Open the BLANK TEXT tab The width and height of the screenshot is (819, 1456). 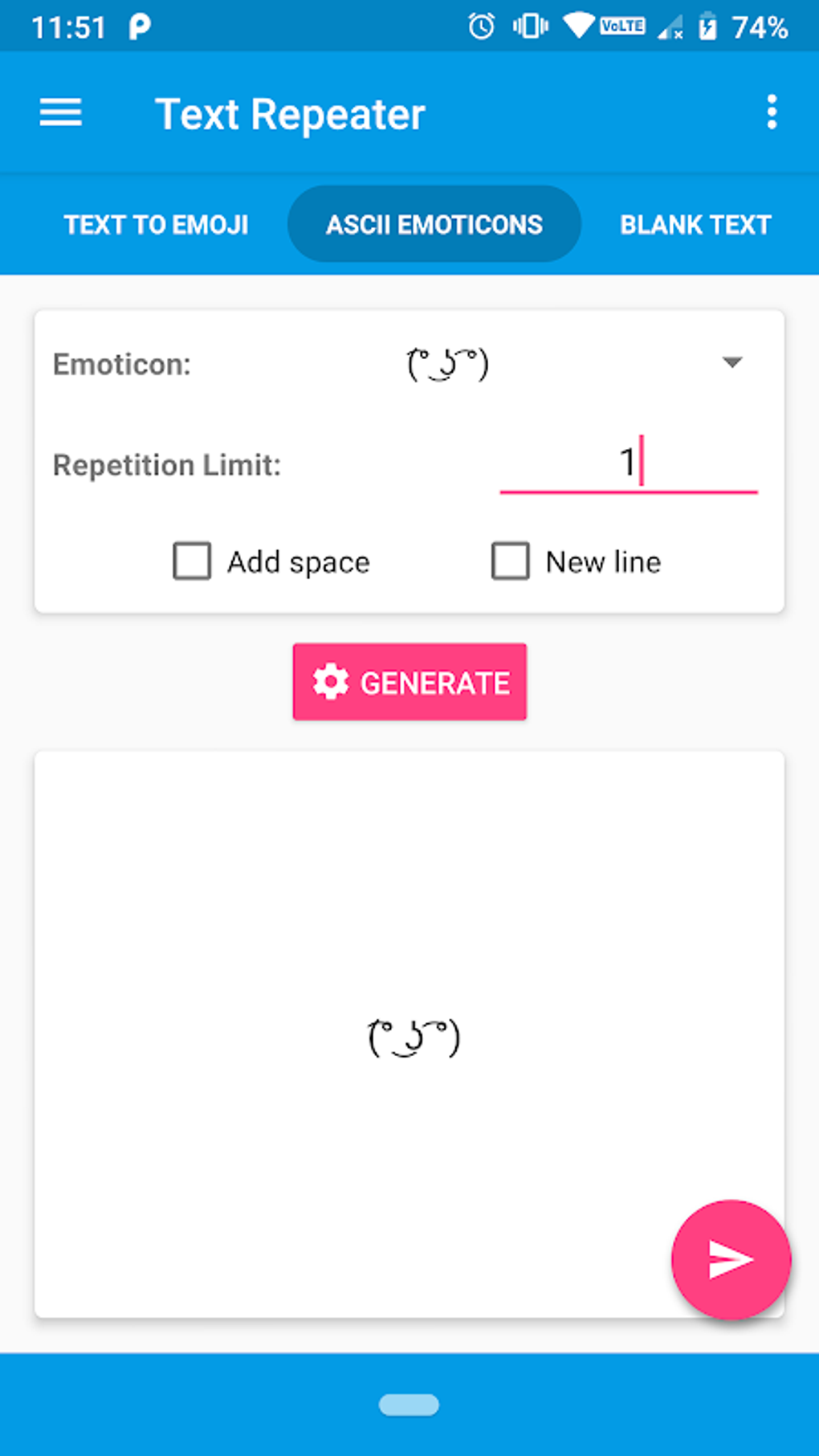click(694, 224)
